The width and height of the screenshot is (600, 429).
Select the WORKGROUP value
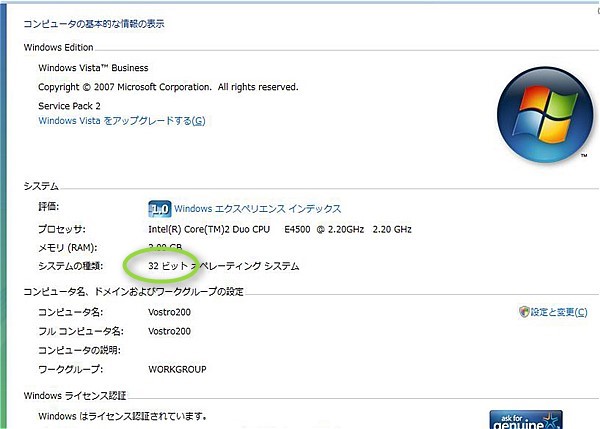(177, 369)
